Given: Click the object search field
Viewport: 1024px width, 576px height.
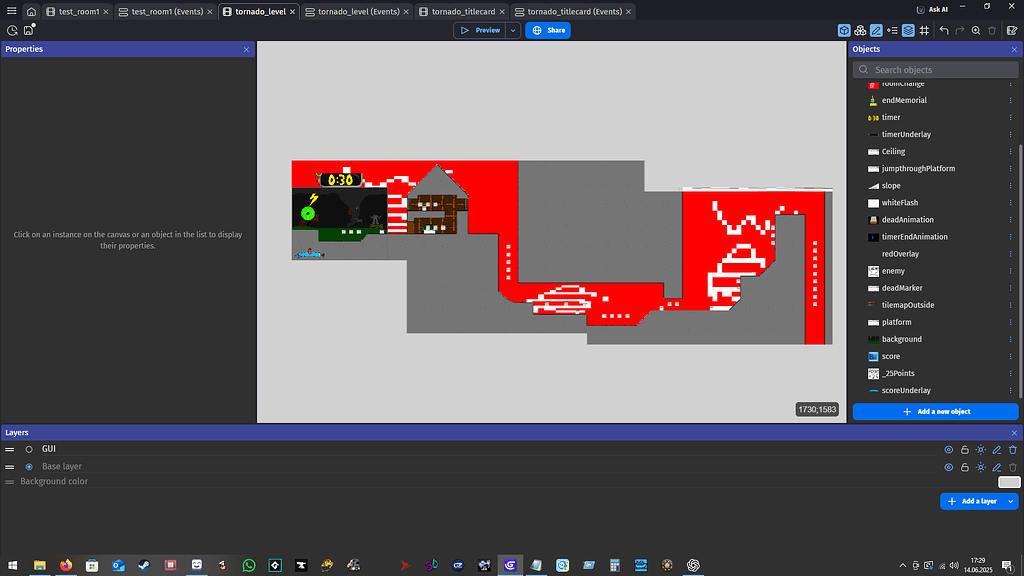Looking at the screenshot, I should [x=934, y=69].
